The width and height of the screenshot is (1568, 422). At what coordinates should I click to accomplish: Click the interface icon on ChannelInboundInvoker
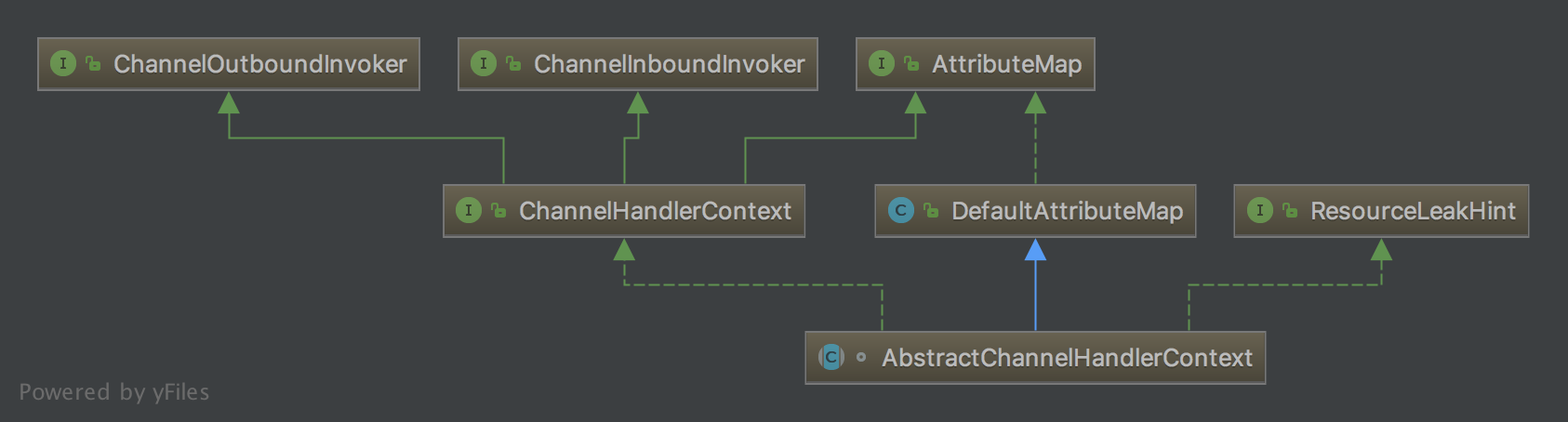[483, 63]
